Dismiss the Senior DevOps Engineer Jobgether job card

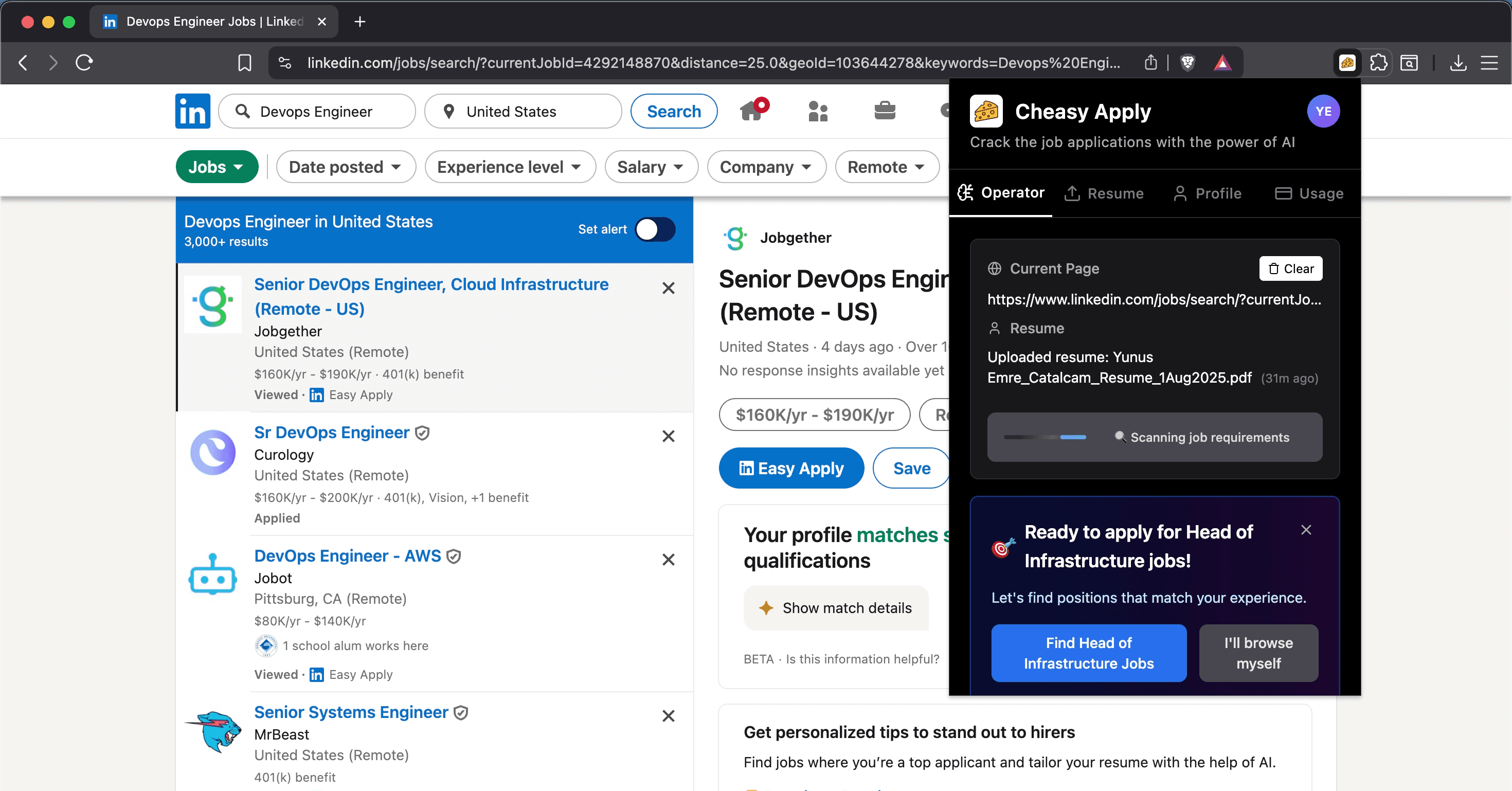click(x=668, y=288)
